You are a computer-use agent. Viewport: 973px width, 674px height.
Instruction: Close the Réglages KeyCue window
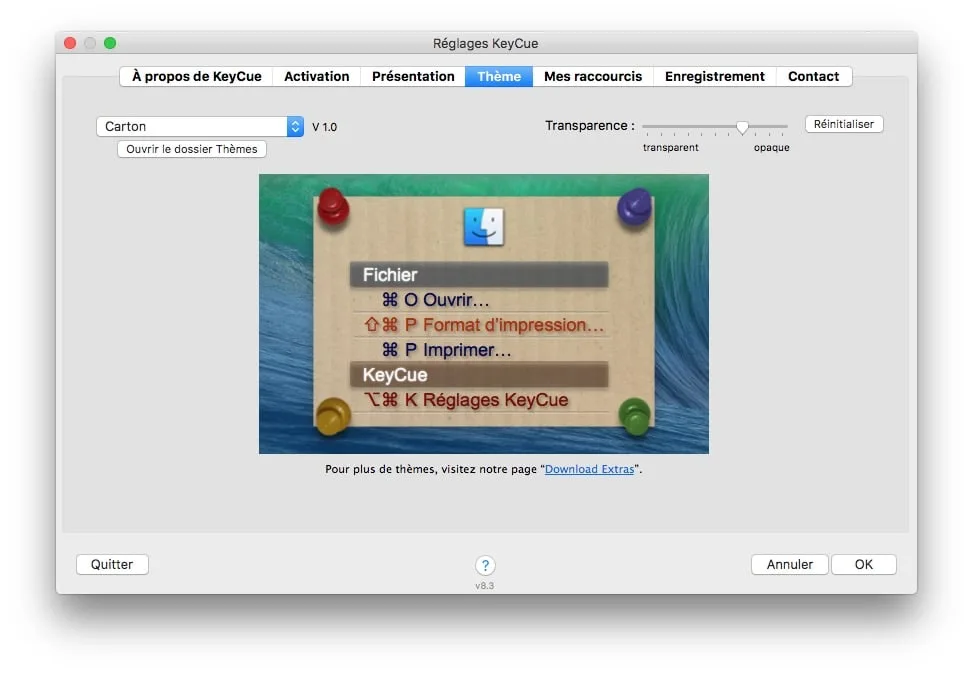click(x=70, y=43)
